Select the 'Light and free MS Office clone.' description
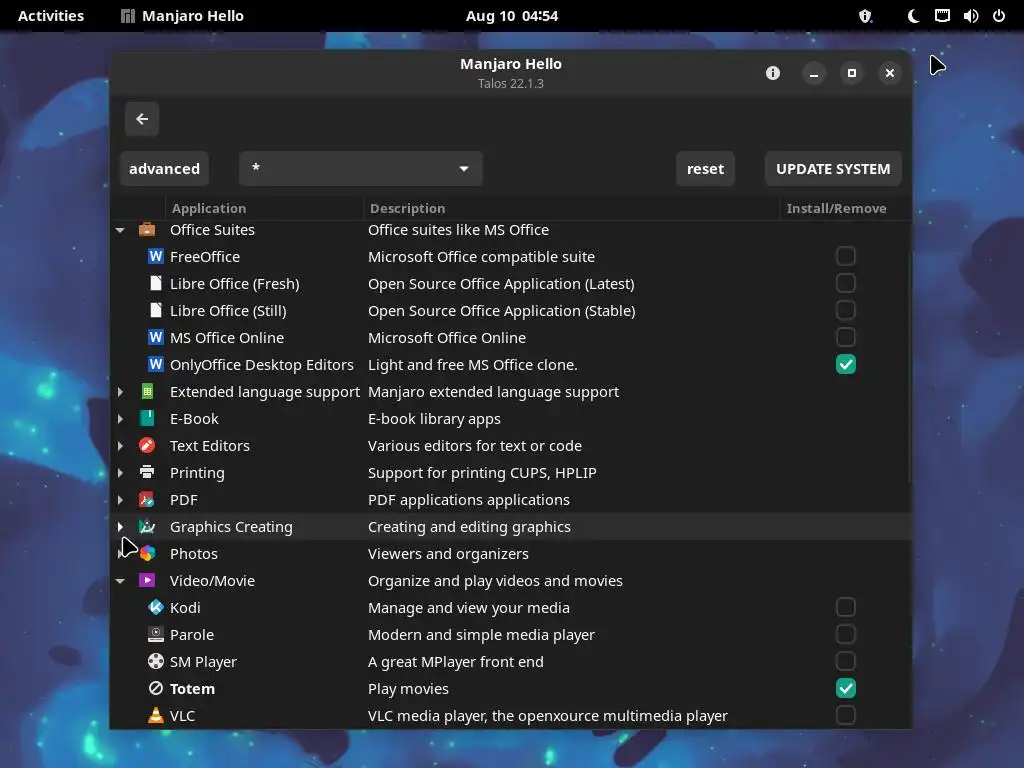Image resolution: width=1024 pixels, height=768 pixels. [x=473, y=365]
